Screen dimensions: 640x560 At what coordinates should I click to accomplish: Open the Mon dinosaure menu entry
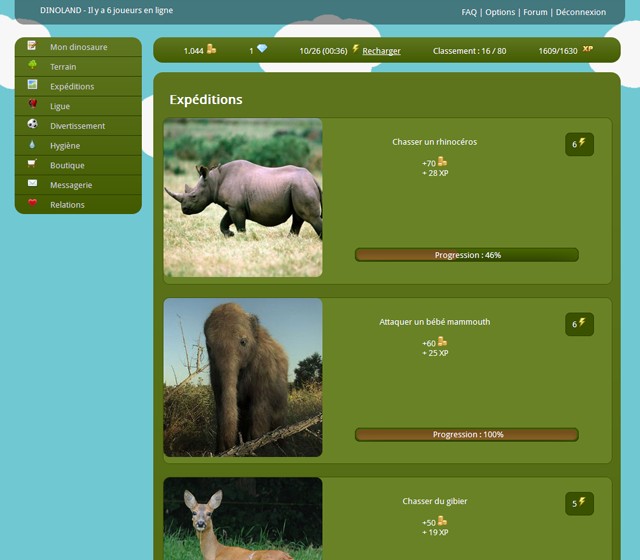[78, 47]
